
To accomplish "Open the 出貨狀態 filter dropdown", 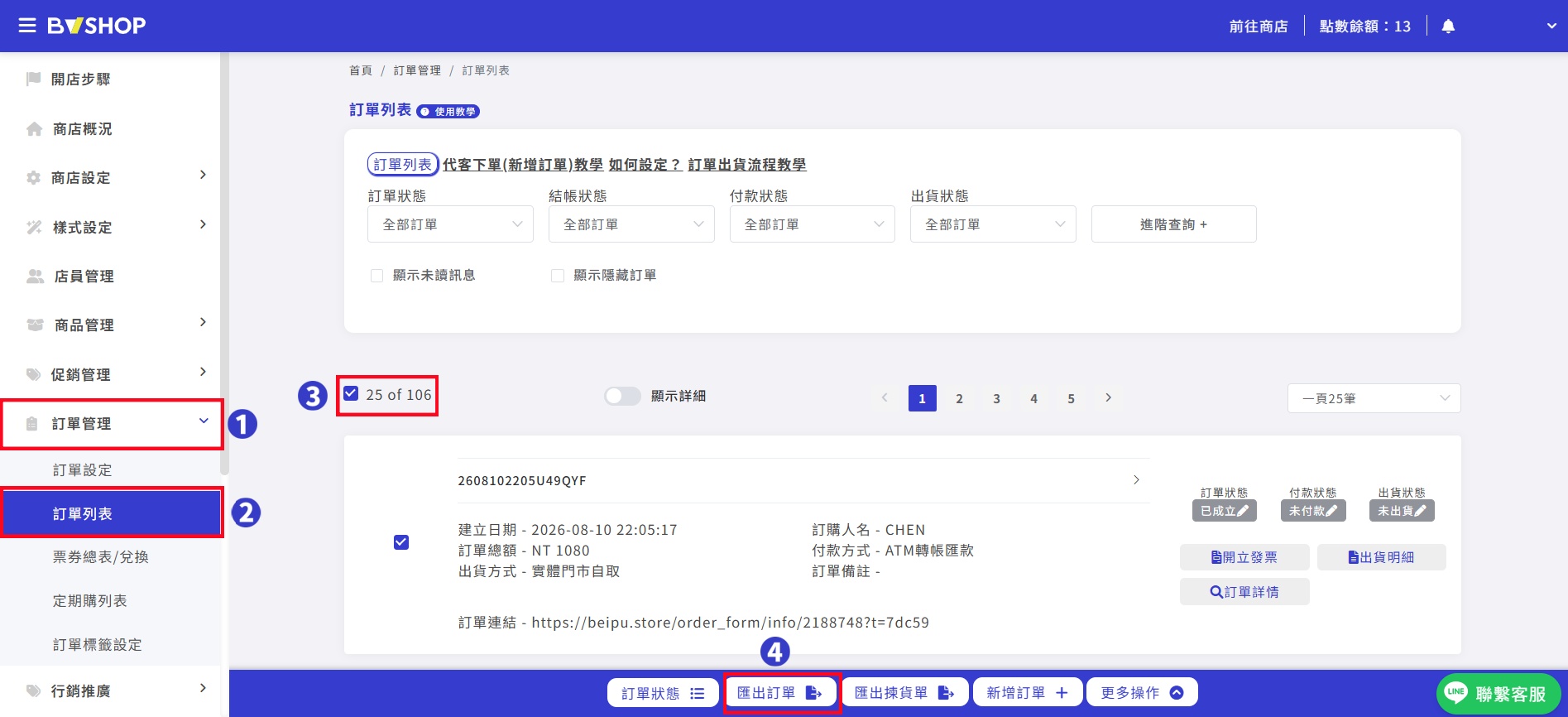I will pos(993,224).
